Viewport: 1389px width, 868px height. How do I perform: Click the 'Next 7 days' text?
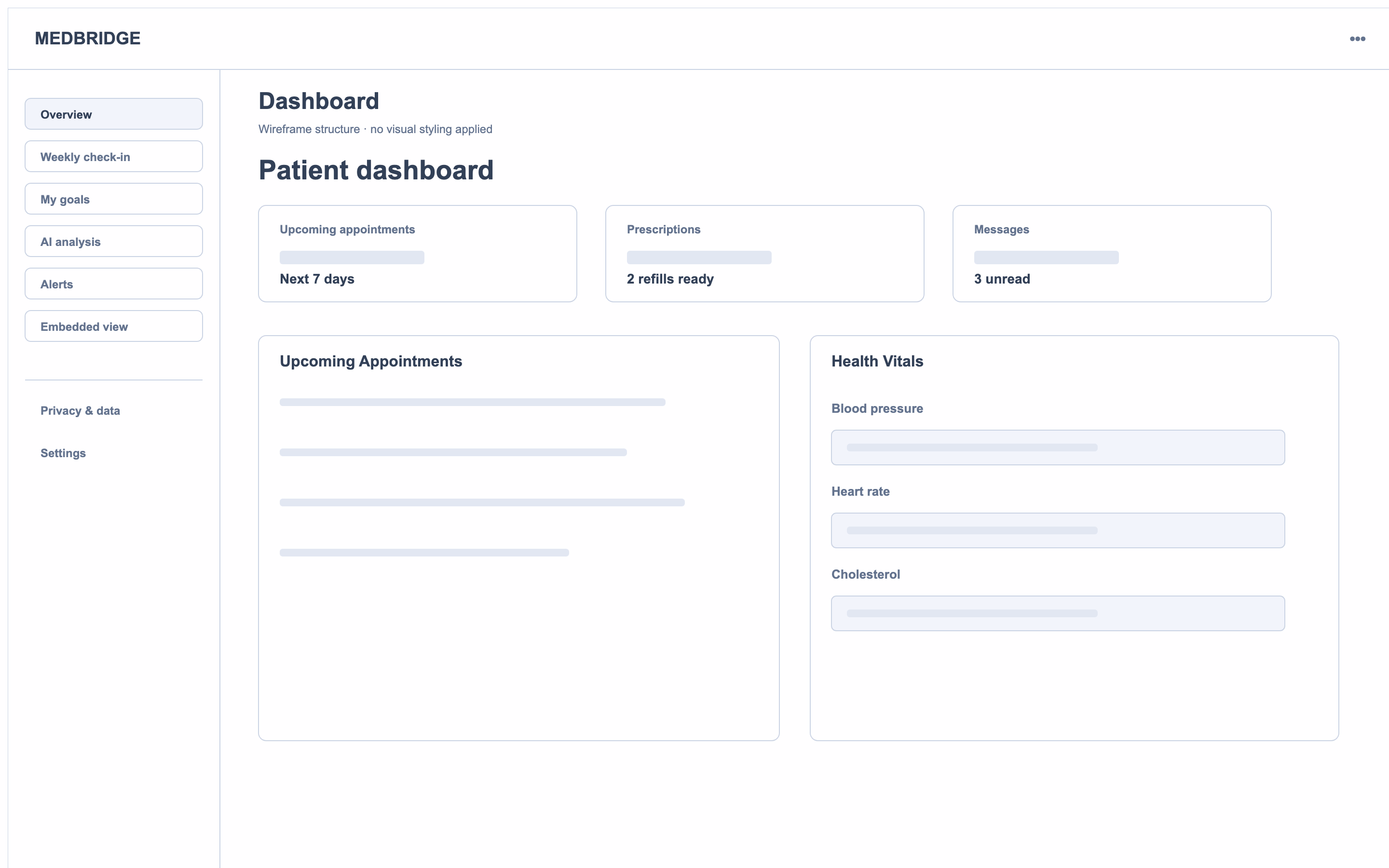coord(317,279)
